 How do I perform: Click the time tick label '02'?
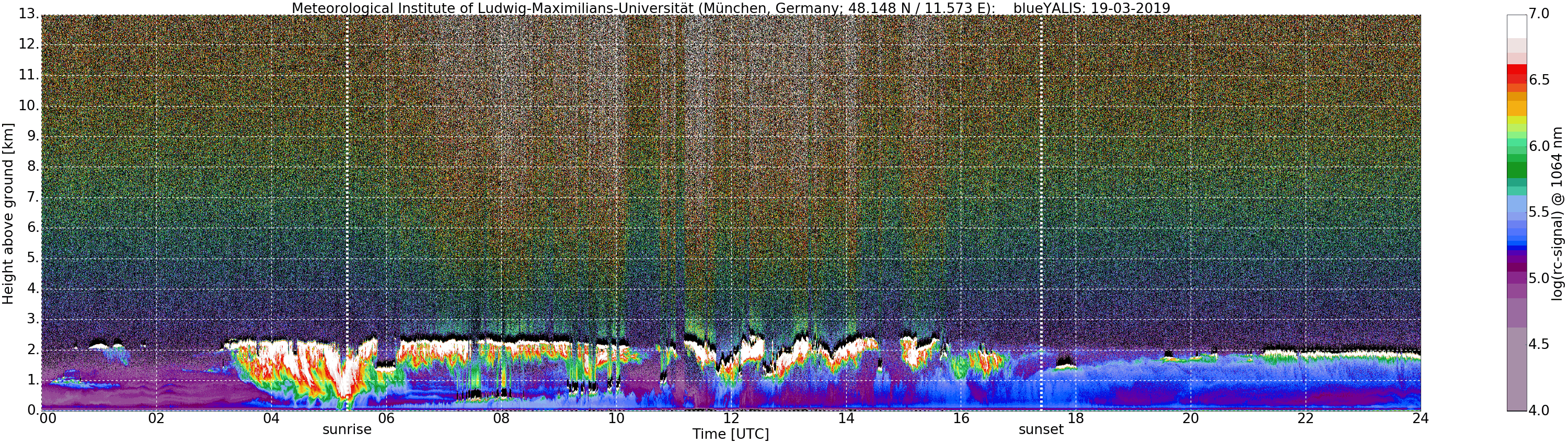156,418
